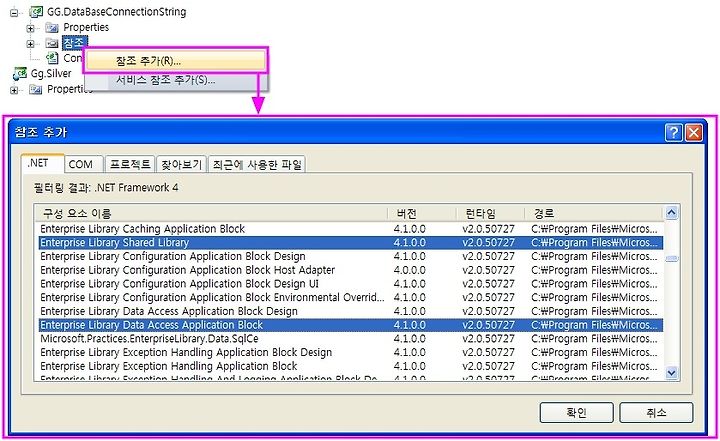Select highlighted Enterprise Library Data Access Application Block
Screen dimensions: 720x441
click(350, 325)
